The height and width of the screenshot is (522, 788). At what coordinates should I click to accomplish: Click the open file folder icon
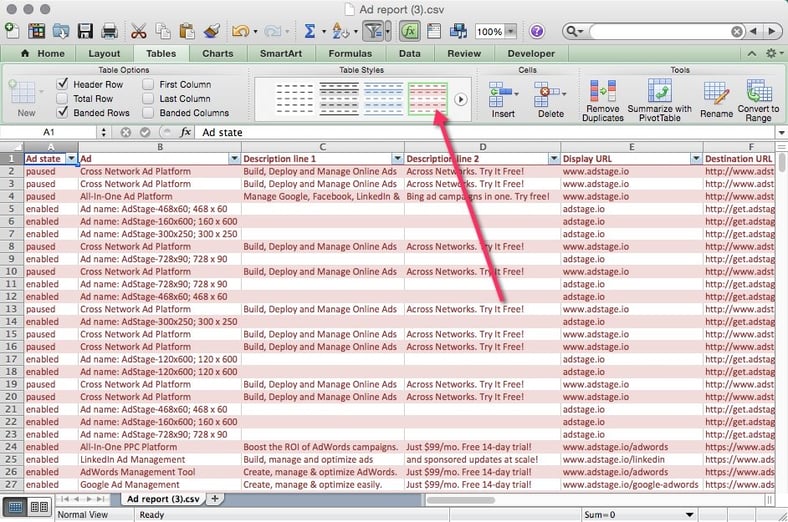click(x=61, y=31)
